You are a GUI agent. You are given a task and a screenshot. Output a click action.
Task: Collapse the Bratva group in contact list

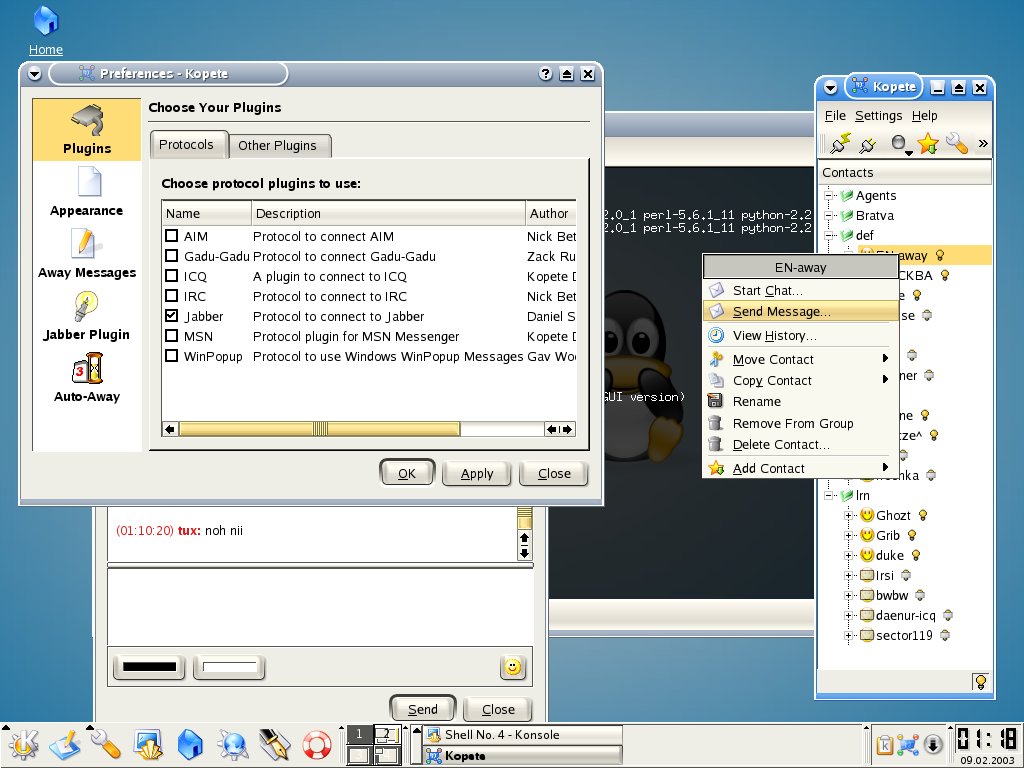pos(829,215)
